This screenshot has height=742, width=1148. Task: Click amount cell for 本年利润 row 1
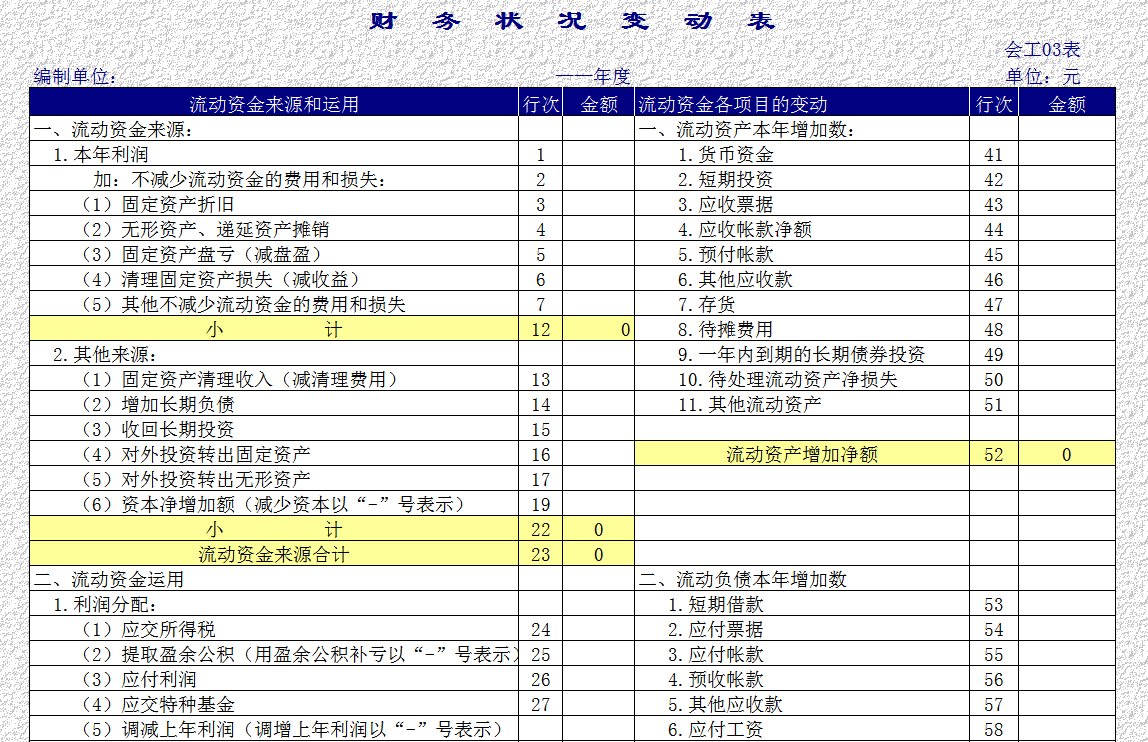pyautogui.click(x=598, y=155)
